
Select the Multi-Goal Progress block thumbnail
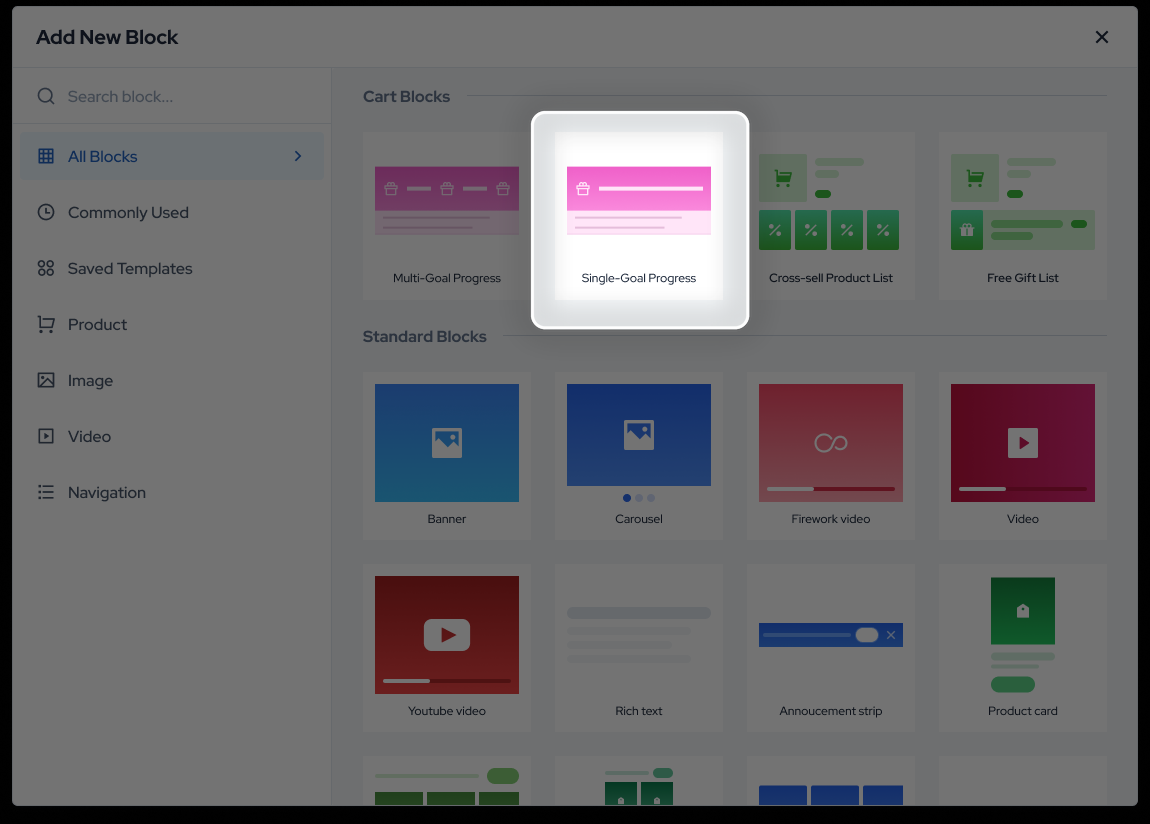[447, 201]
